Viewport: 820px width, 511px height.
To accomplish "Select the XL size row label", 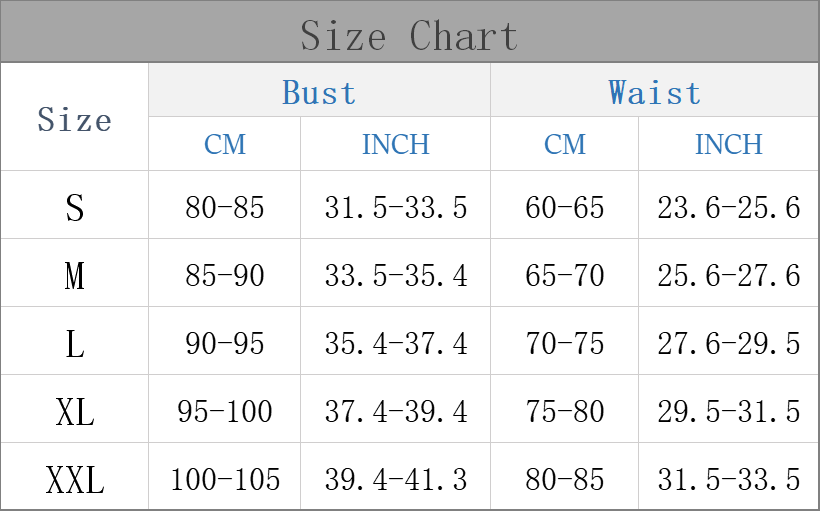I will pyautogui.click(x=74, y=412).
